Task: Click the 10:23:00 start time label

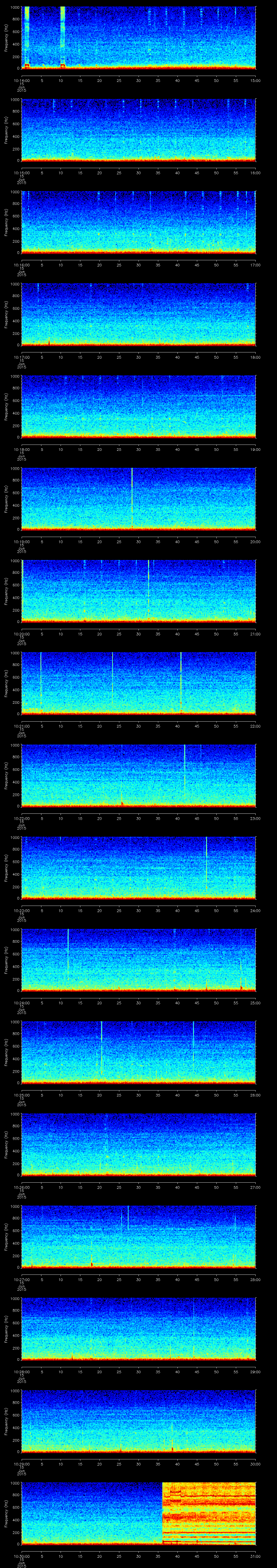Action: click(21, 910)
